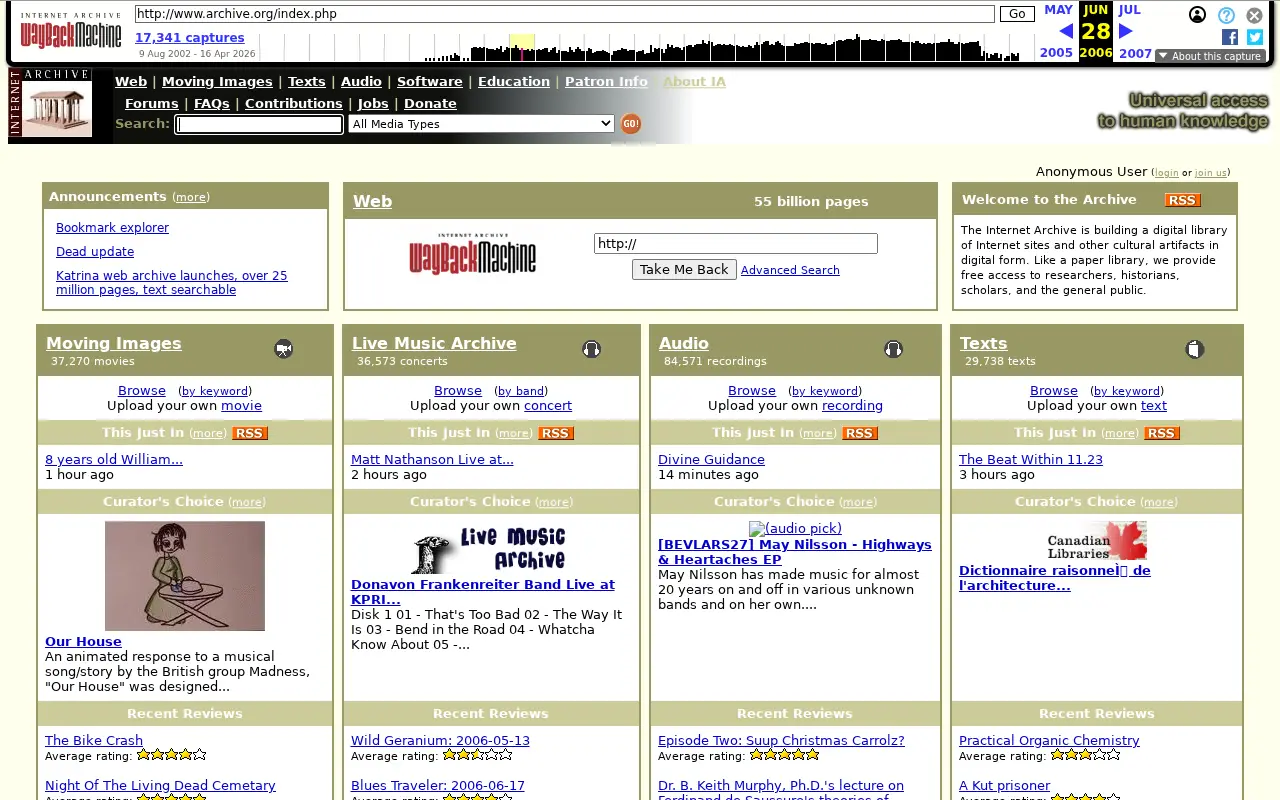Screen dimensions: 1280x800
Task: Open Katrina web archive announcement link
Action: (x=172, y=283)
